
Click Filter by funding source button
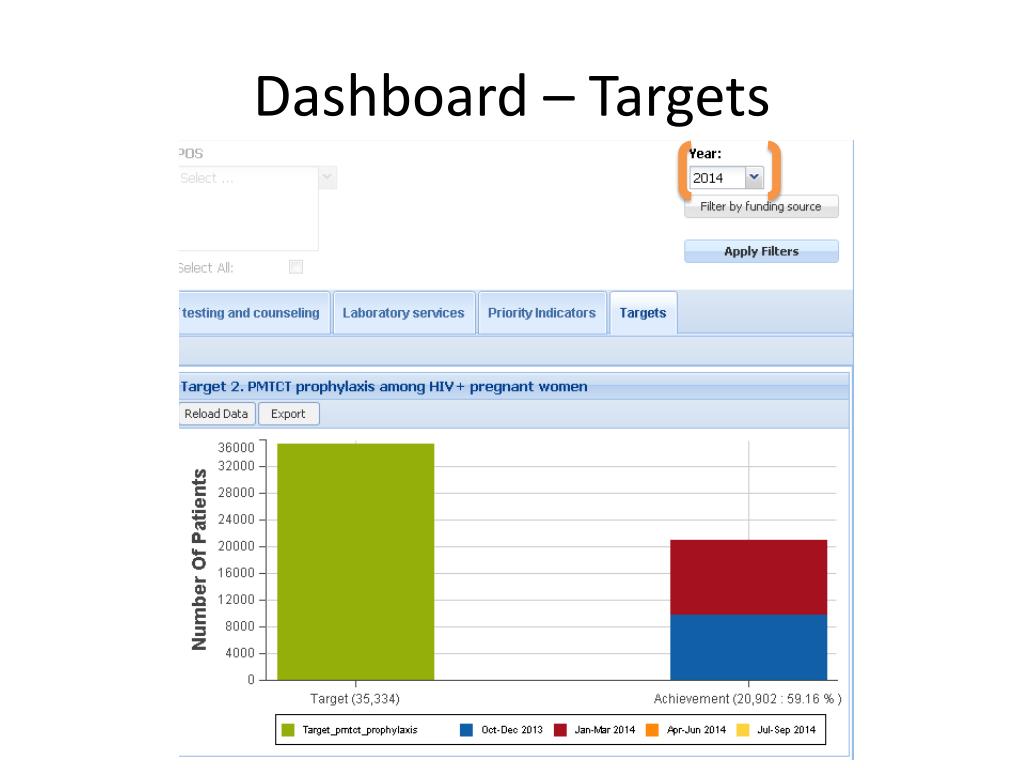coord(761,206)
